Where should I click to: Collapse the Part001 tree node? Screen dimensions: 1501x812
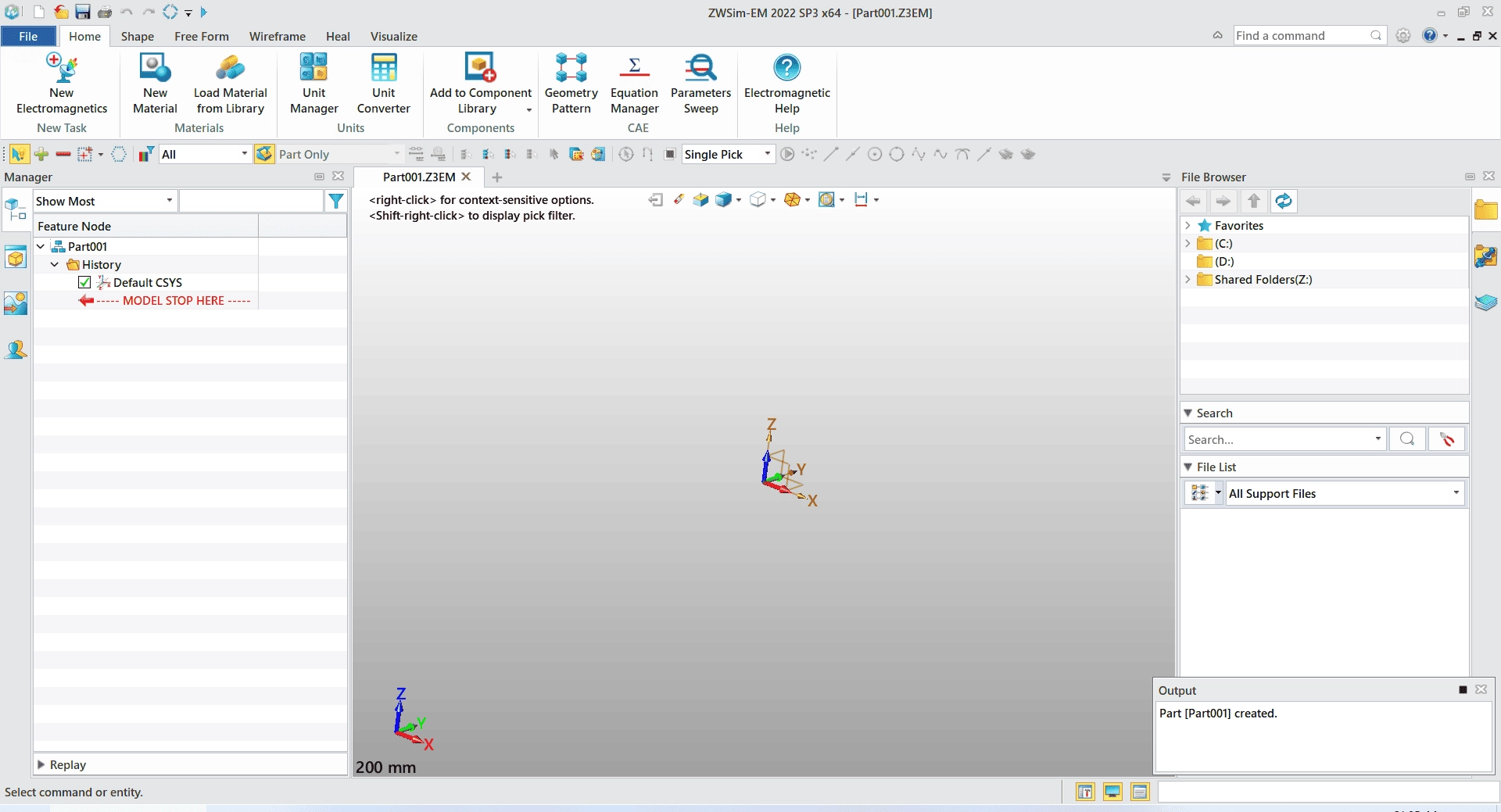(x=41, y=246)
